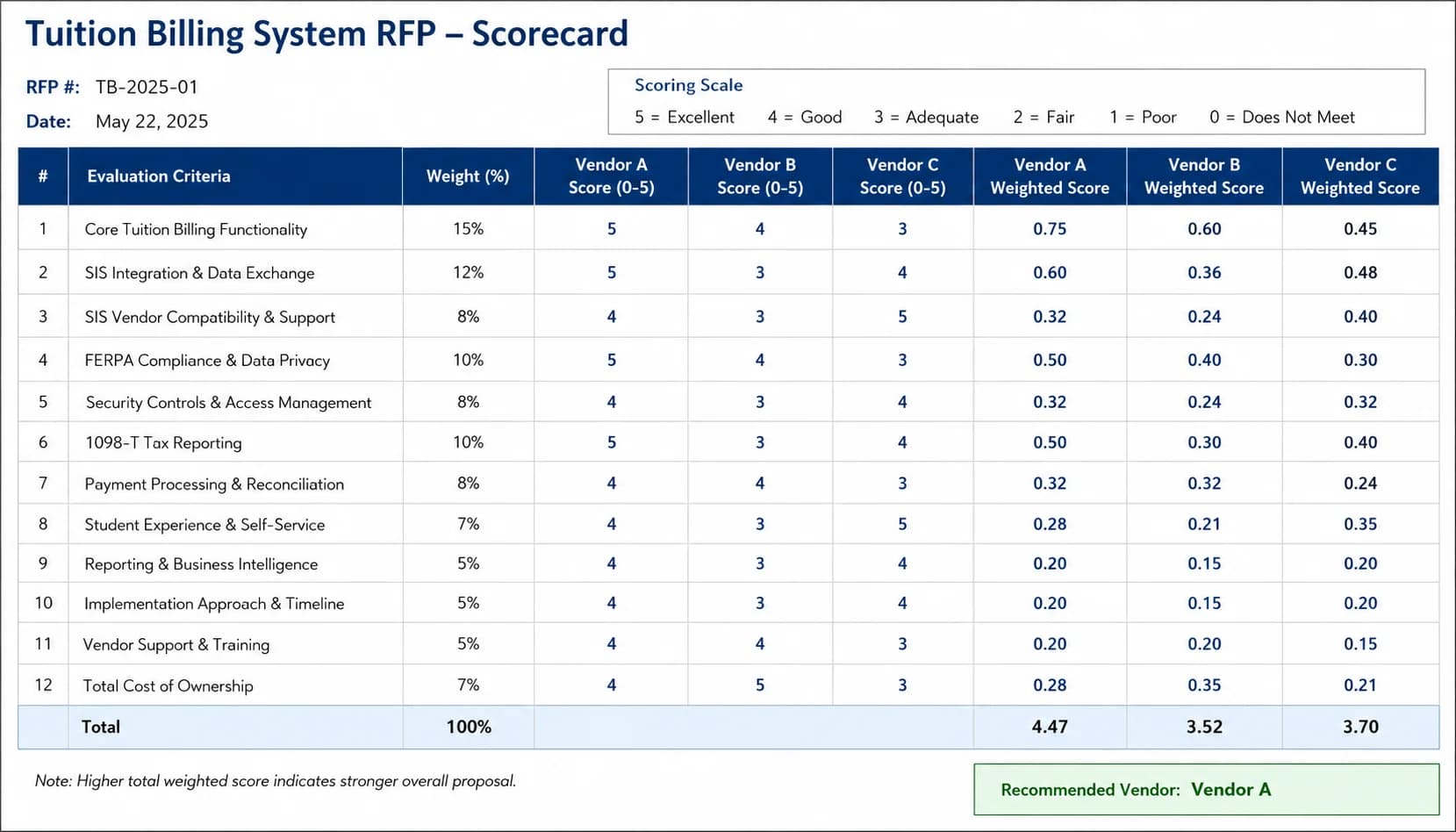Select the RFP number 'TB-2025-01'

147,87
